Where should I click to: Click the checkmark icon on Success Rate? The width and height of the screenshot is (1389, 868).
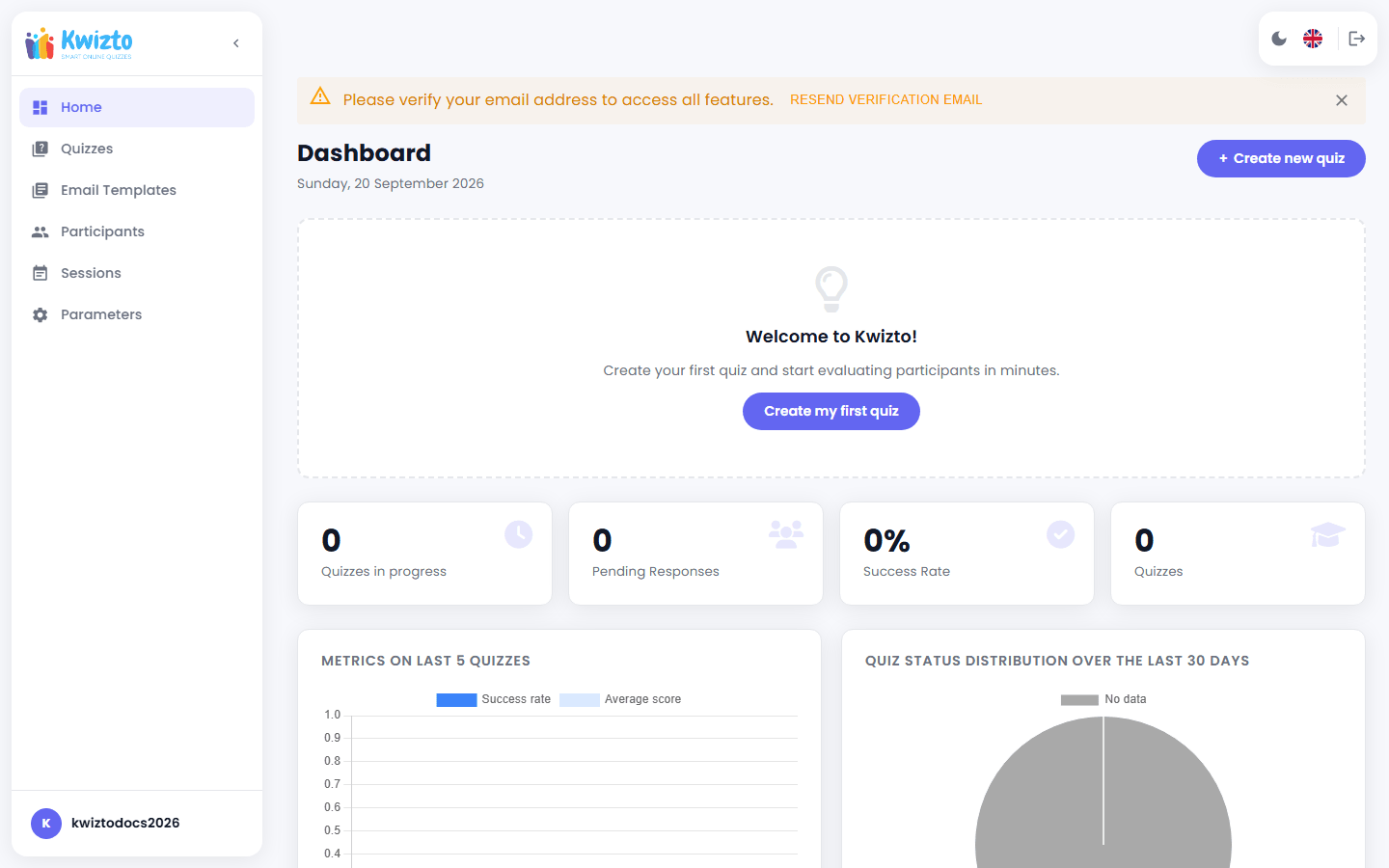pyautogui.click(x=1061, y=534)
